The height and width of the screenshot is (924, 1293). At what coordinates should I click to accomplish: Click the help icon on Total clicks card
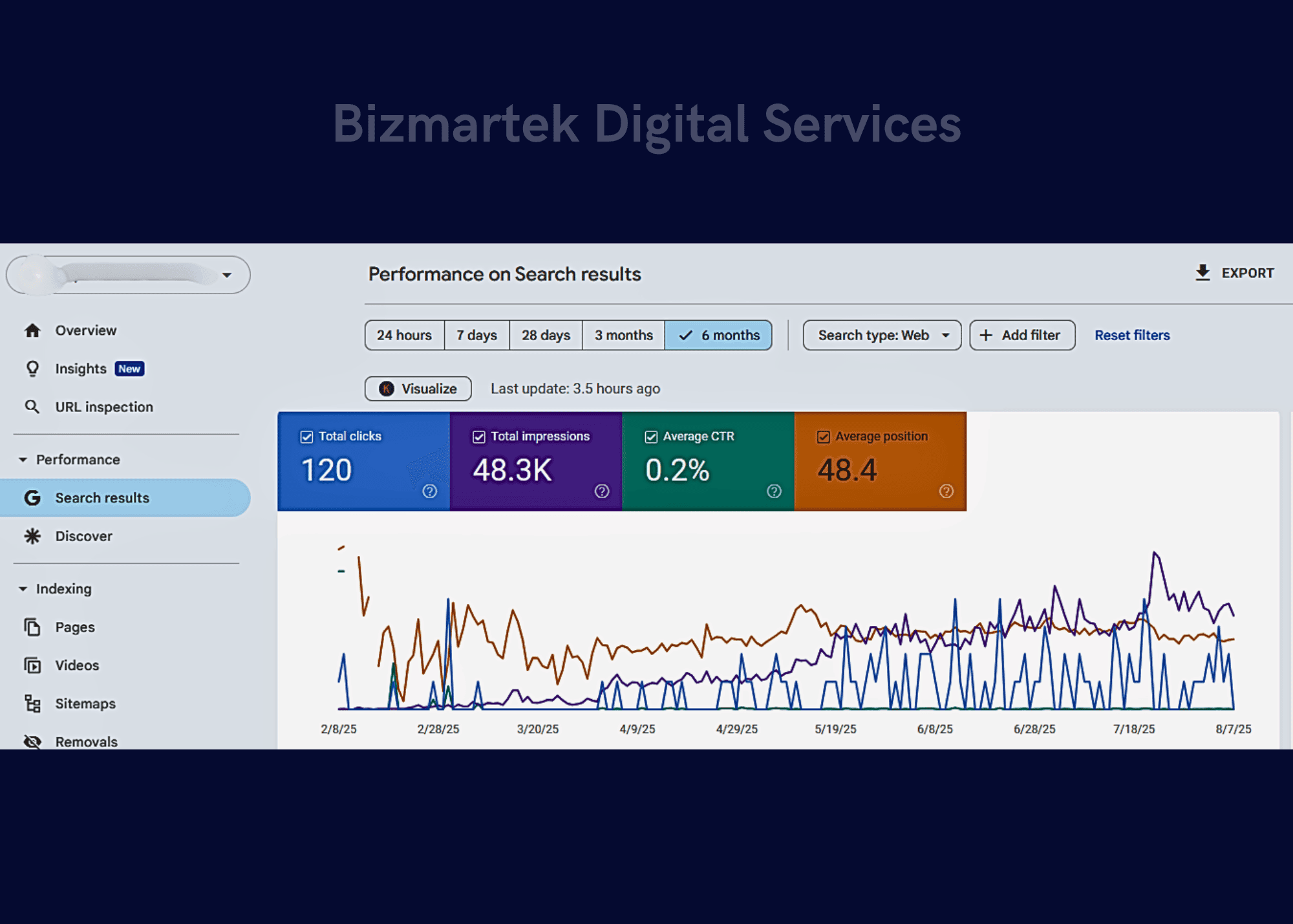click(x=430, y=491)
